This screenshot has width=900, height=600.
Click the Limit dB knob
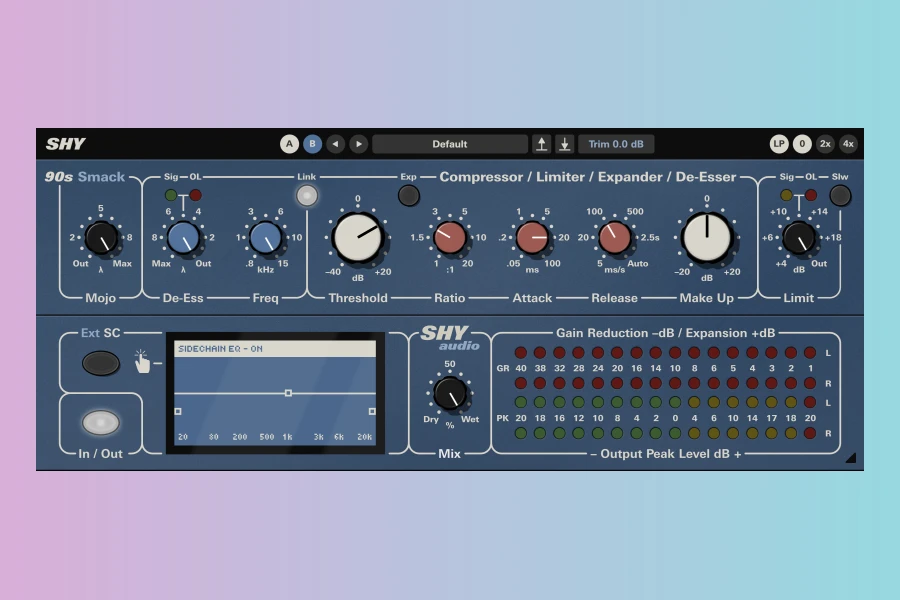tap(798, 238)
